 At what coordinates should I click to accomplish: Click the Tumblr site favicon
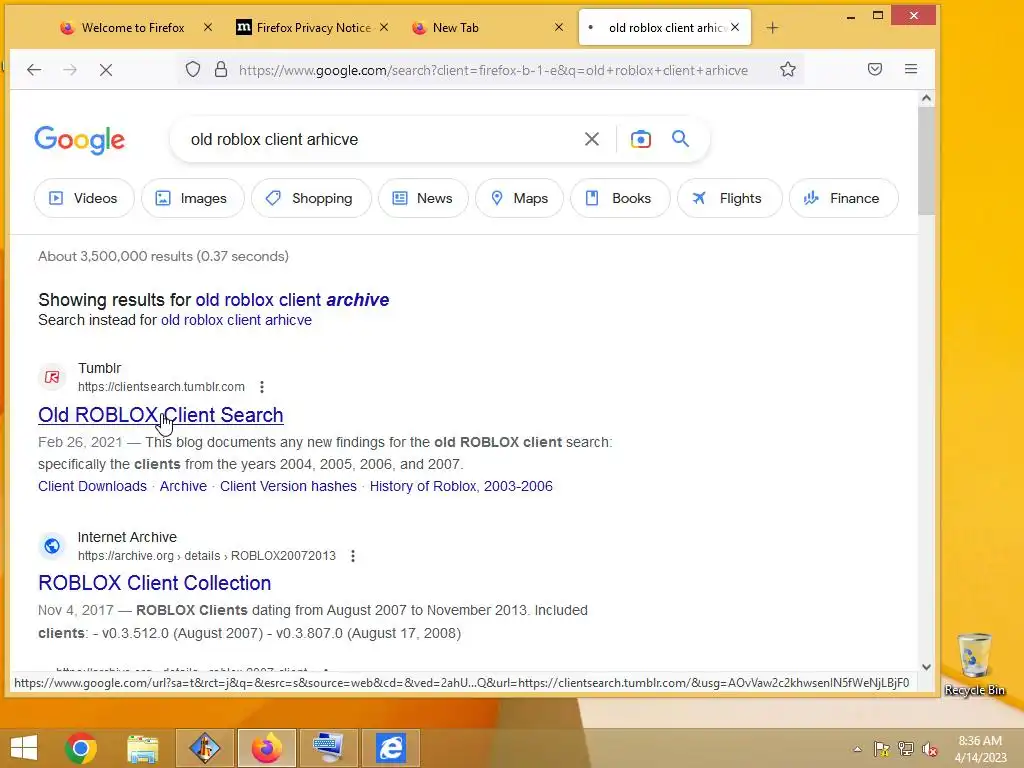tap(52, 377)
